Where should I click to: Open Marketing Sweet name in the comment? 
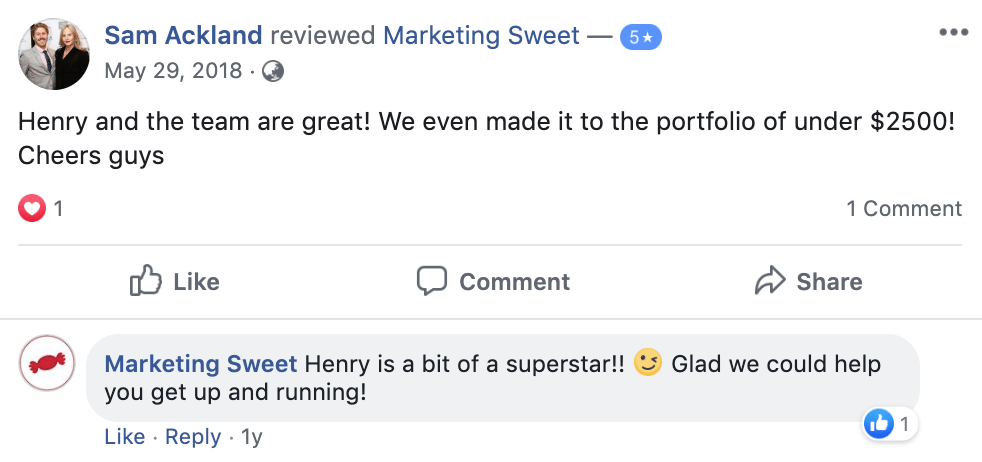tap(201, 363)
